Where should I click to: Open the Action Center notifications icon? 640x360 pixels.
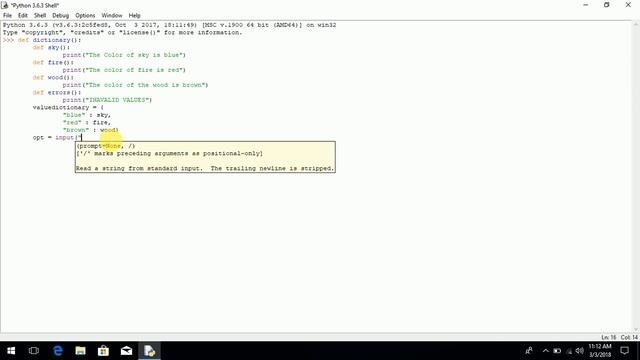625,351
